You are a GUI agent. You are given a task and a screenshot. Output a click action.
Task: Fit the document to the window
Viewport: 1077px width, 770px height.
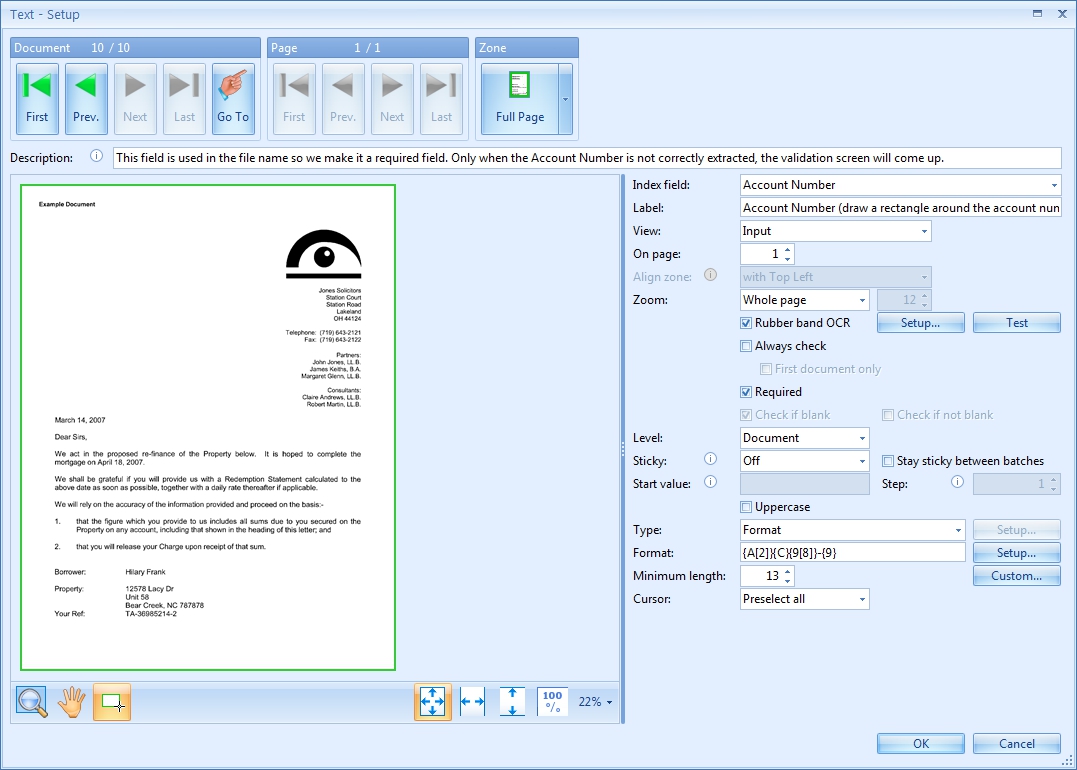[433, 702]
